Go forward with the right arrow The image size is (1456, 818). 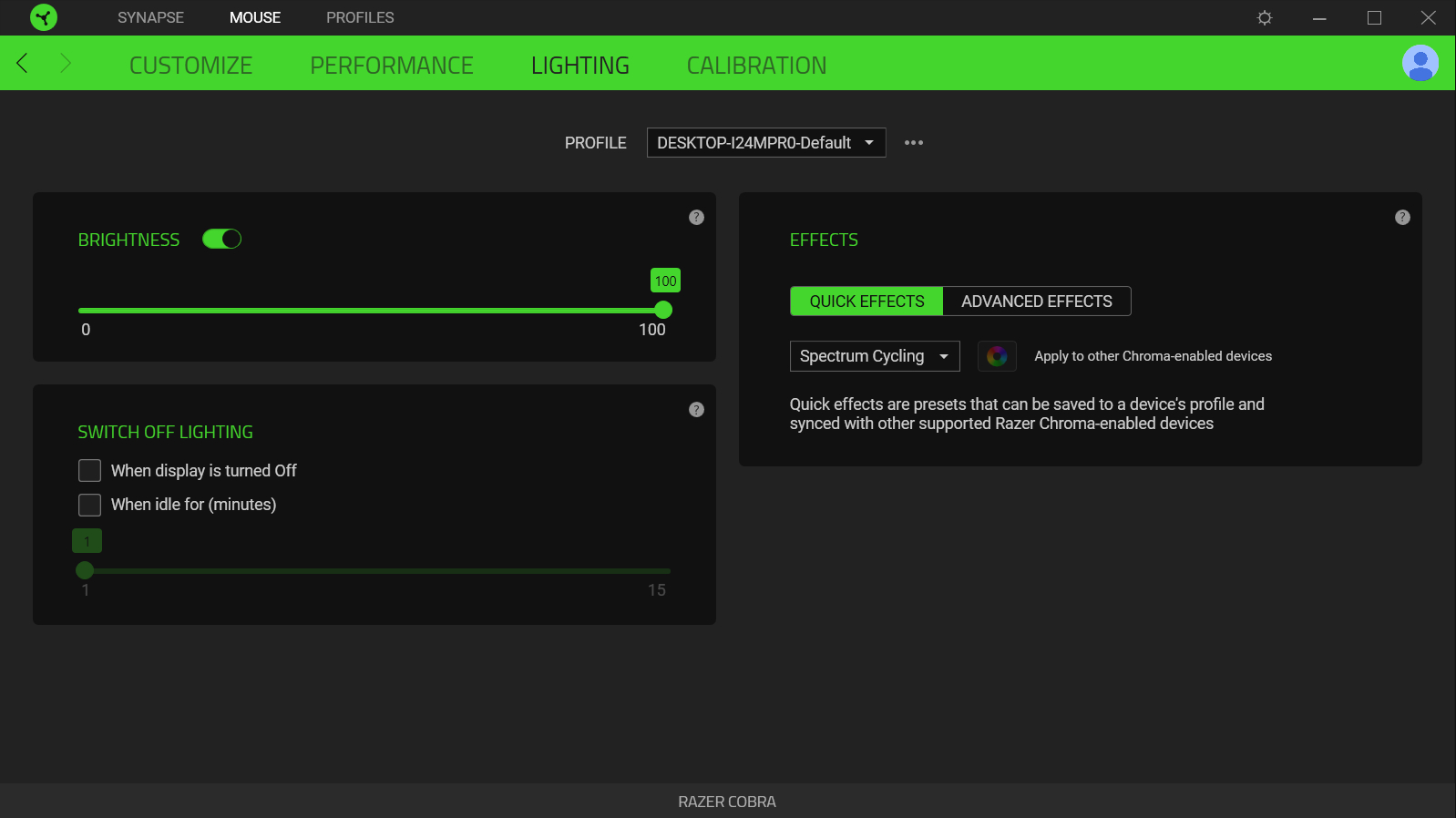point(65,63)
